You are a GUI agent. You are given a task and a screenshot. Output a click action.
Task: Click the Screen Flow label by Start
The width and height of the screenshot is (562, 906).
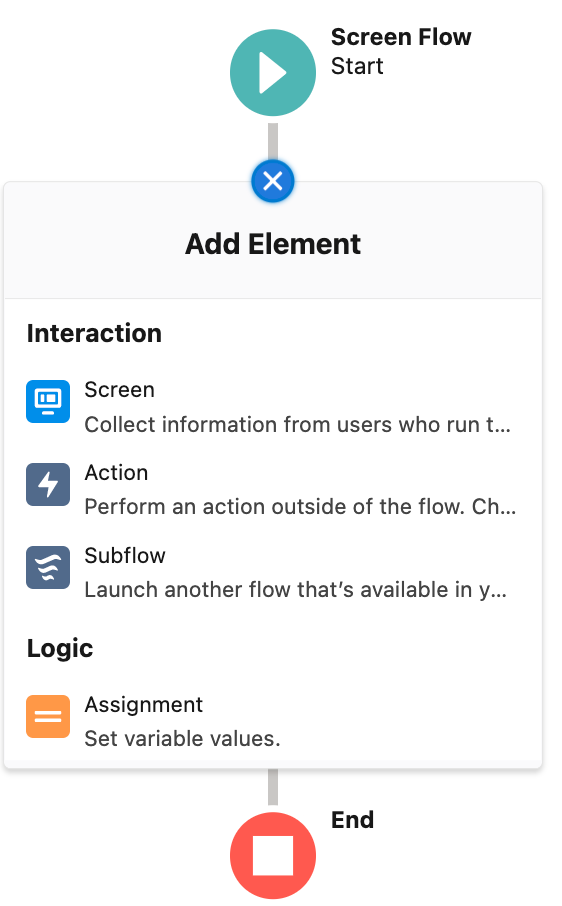(x=401, y=37)
